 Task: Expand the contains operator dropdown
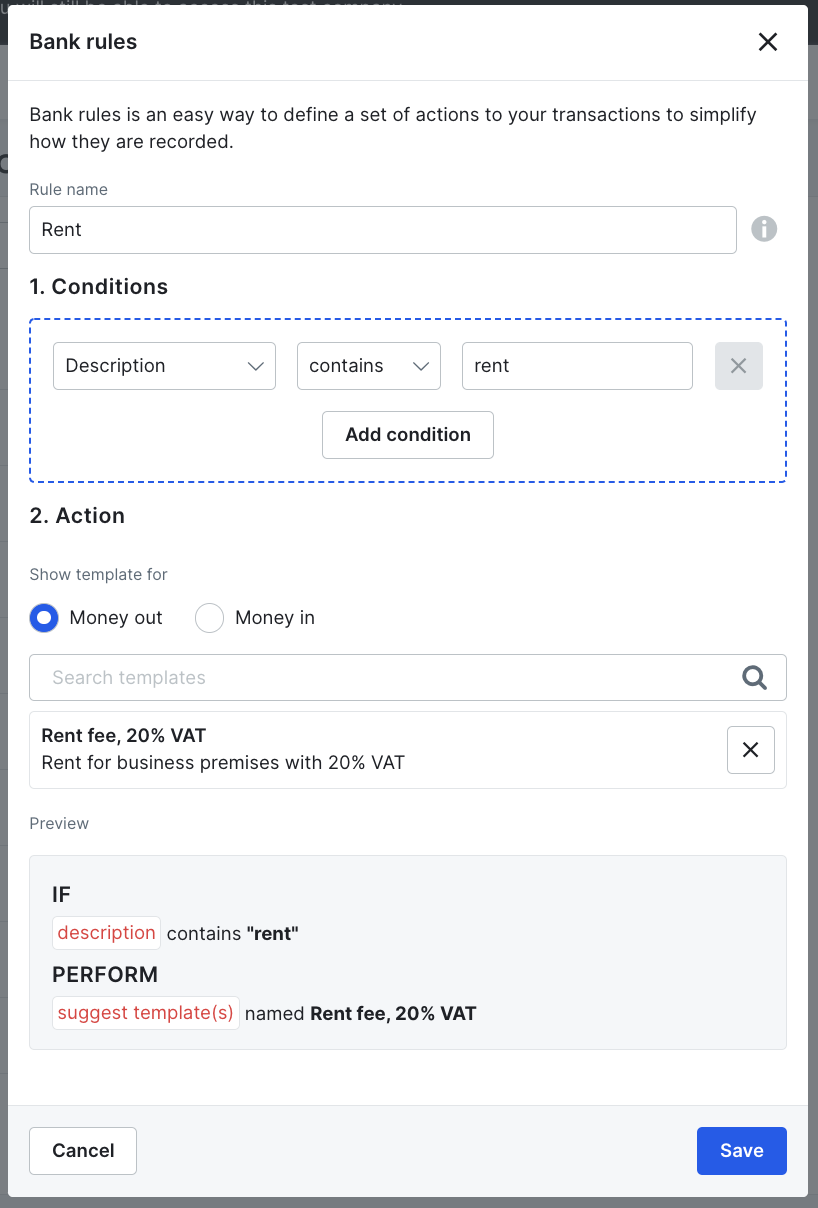pos(368,366)
